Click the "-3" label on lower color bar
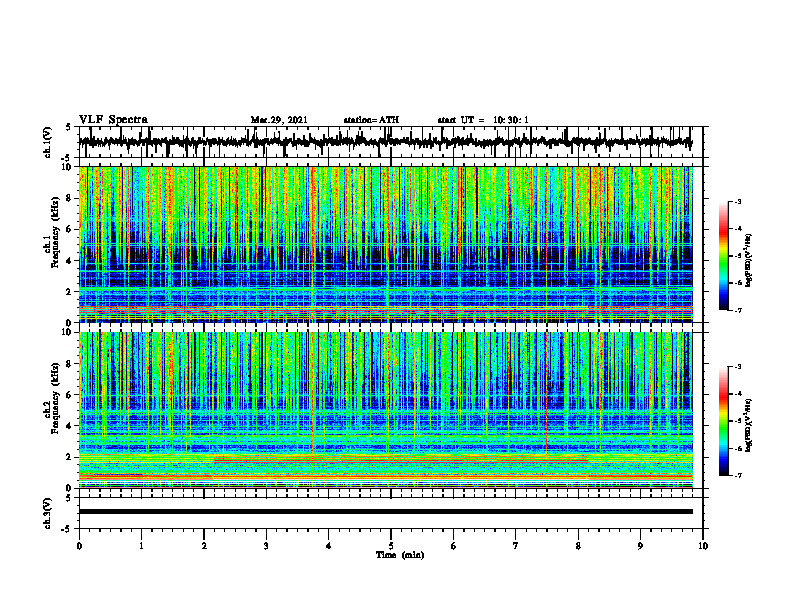 pyautogui.click(x=737, y=367)
